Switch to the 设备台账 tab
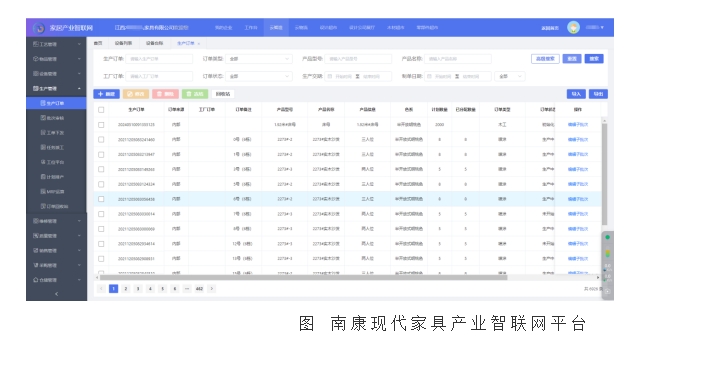 [154, 43]
